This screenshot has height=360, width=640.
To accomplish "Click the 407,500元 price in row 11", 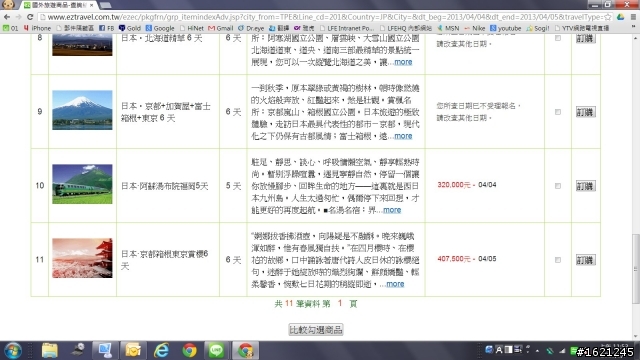I will [454, 259].
